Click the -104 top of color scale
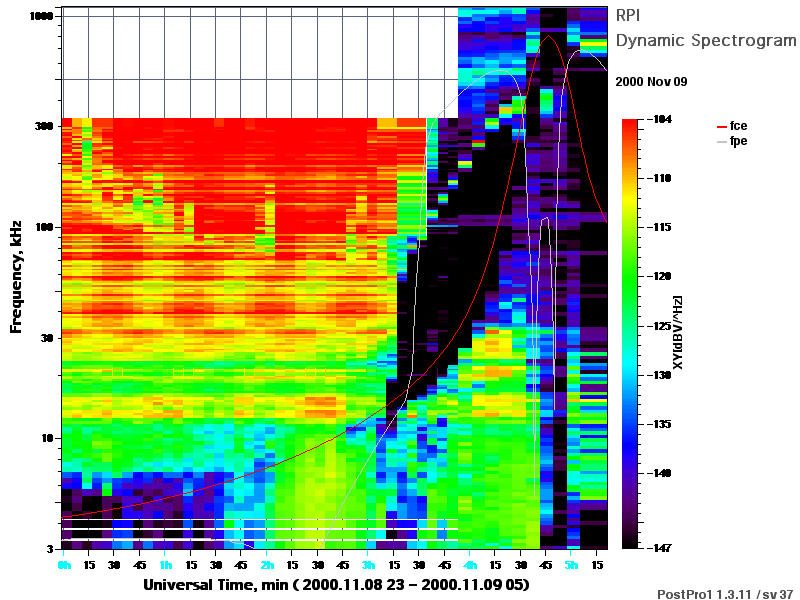800x600 pixels. pyautogui.click(x=660, y=119)
